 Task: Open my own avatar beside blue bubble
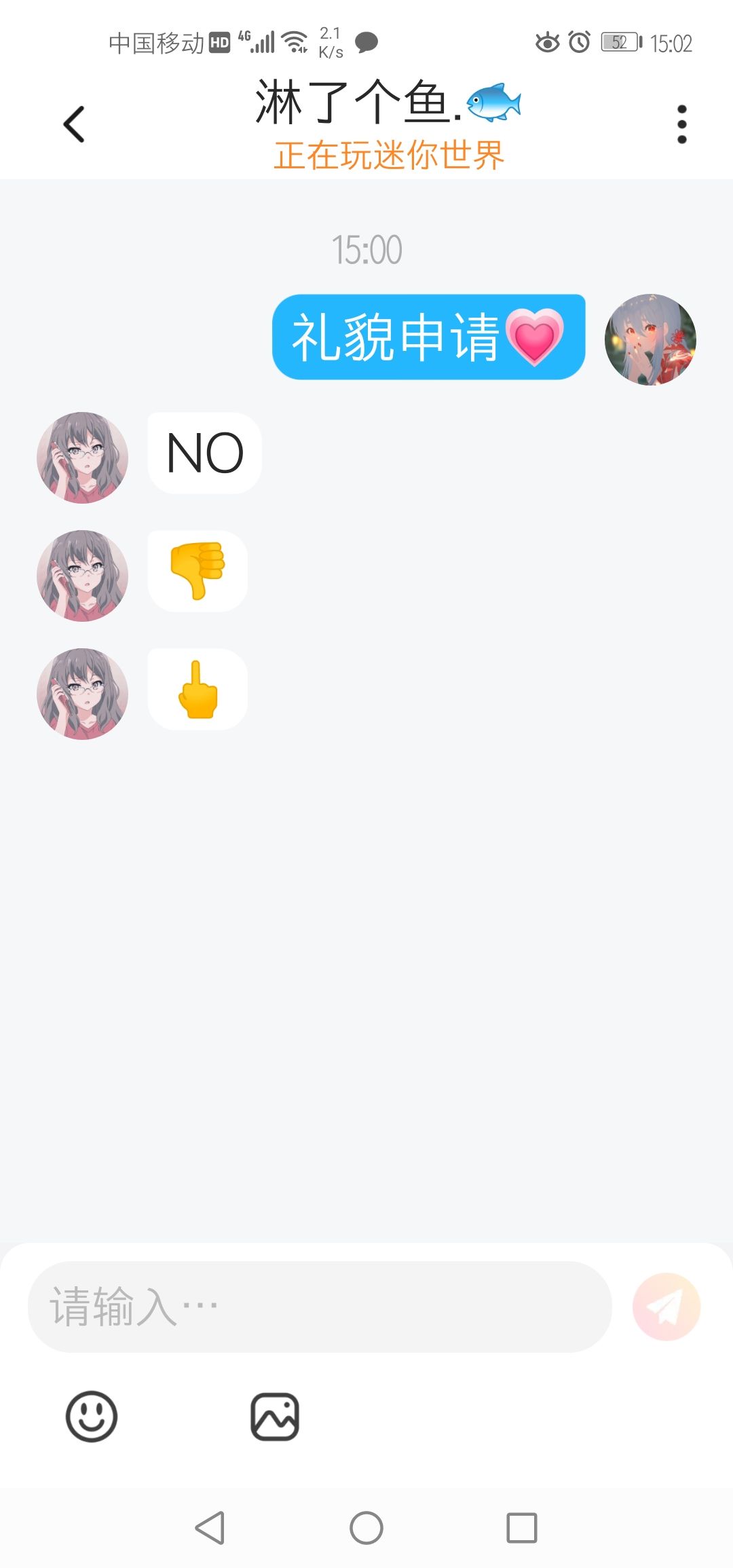[x=650, y=339]
